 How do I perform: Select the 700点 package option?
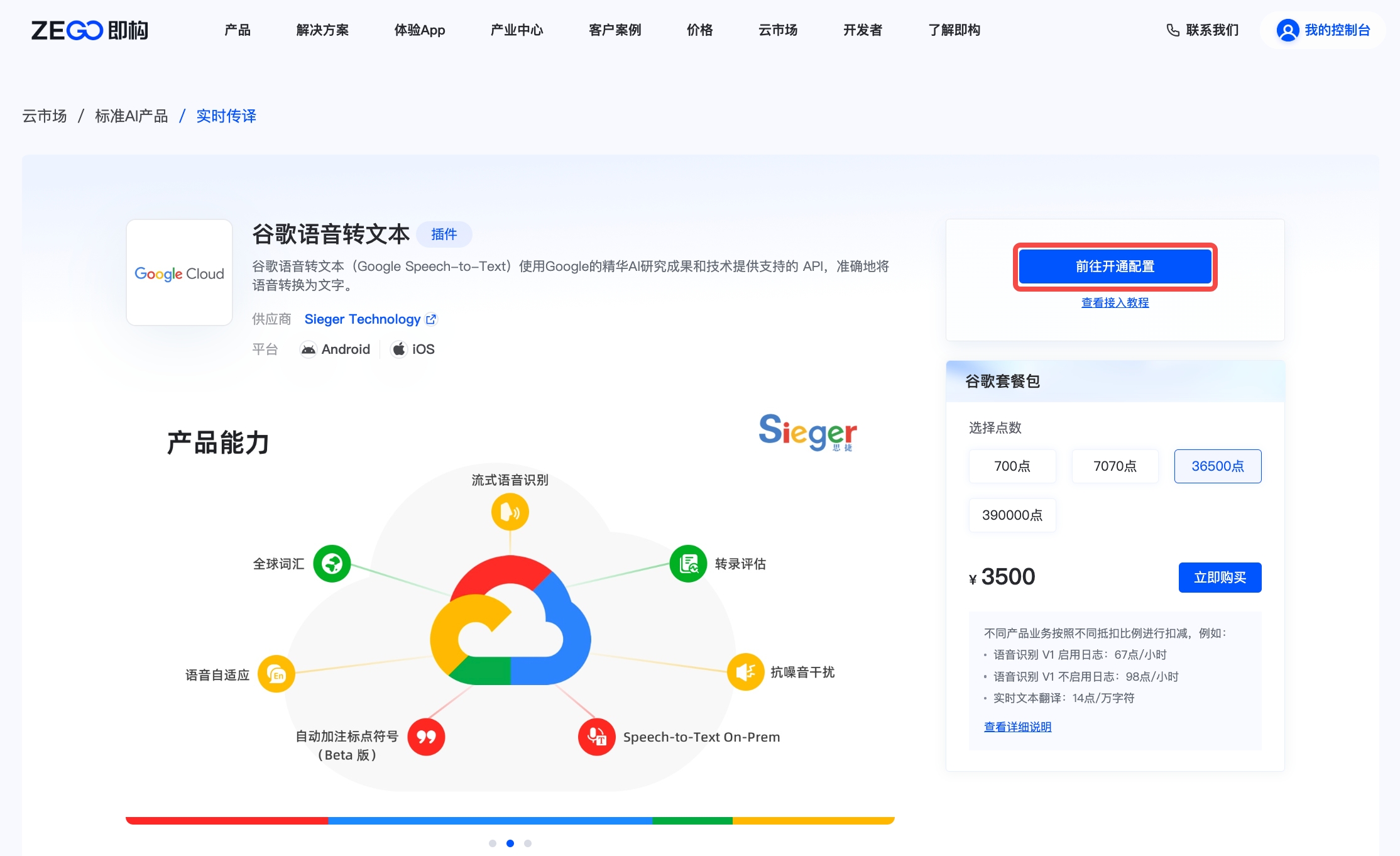coord(1012,466)
